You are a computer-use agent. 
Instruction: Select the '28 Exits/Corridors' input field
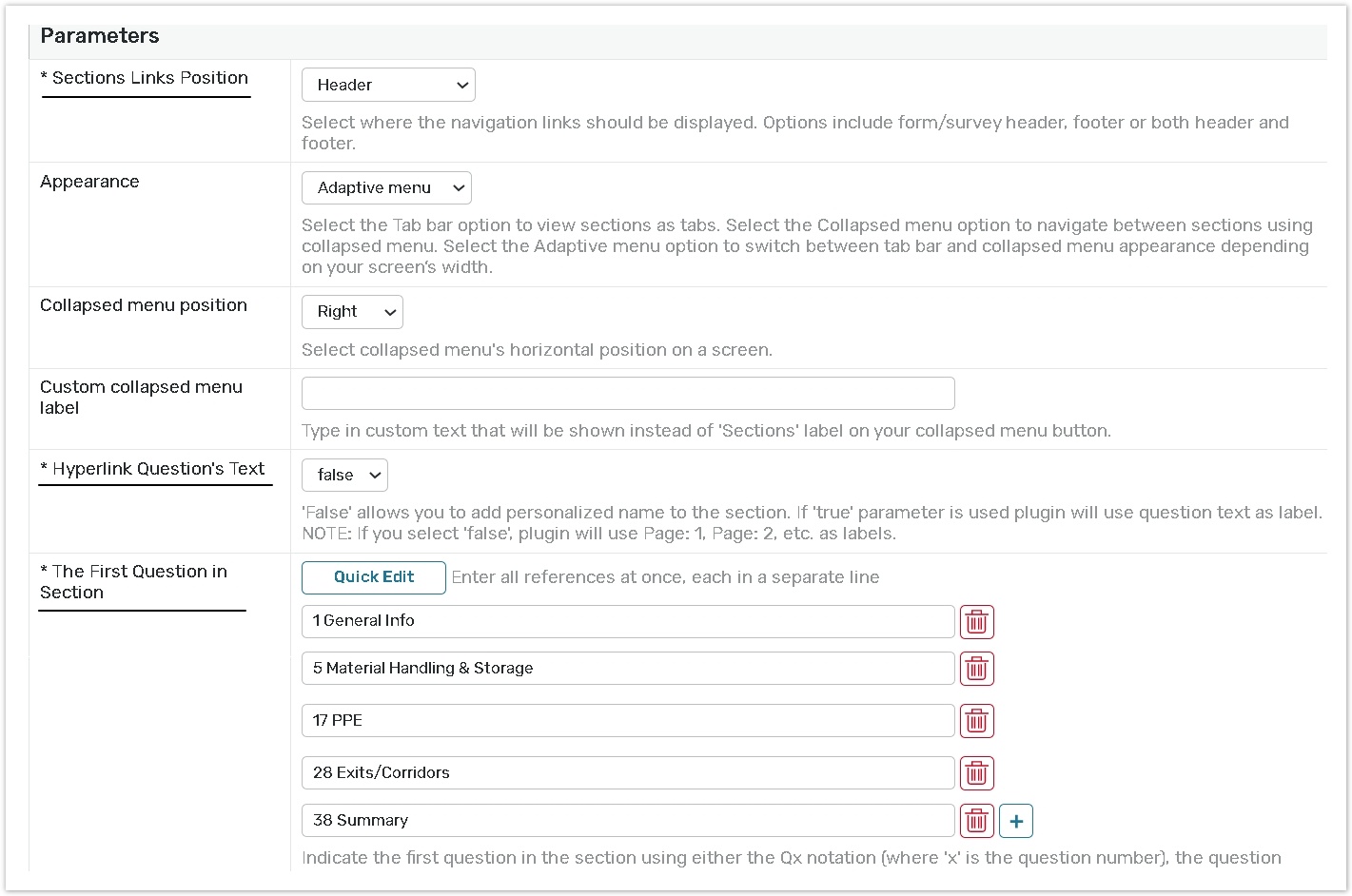(x=628, y=773)
